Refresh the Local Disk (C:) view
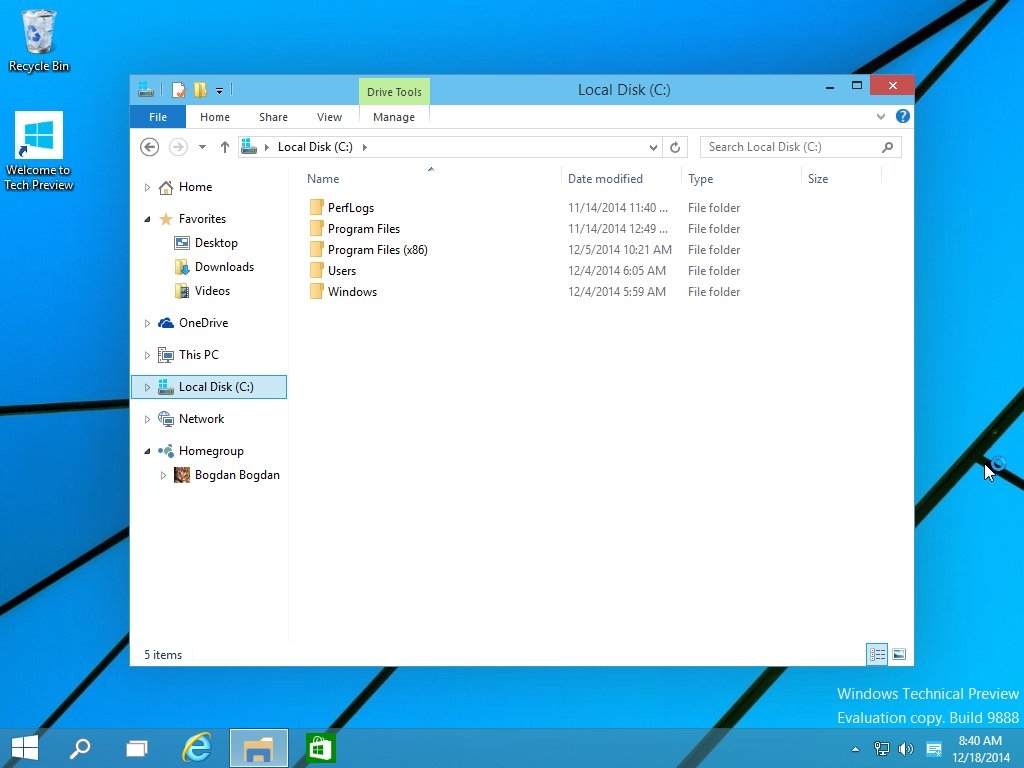Screen dimensions: 1024x768 pyautogui.click(x=675, y=147)
